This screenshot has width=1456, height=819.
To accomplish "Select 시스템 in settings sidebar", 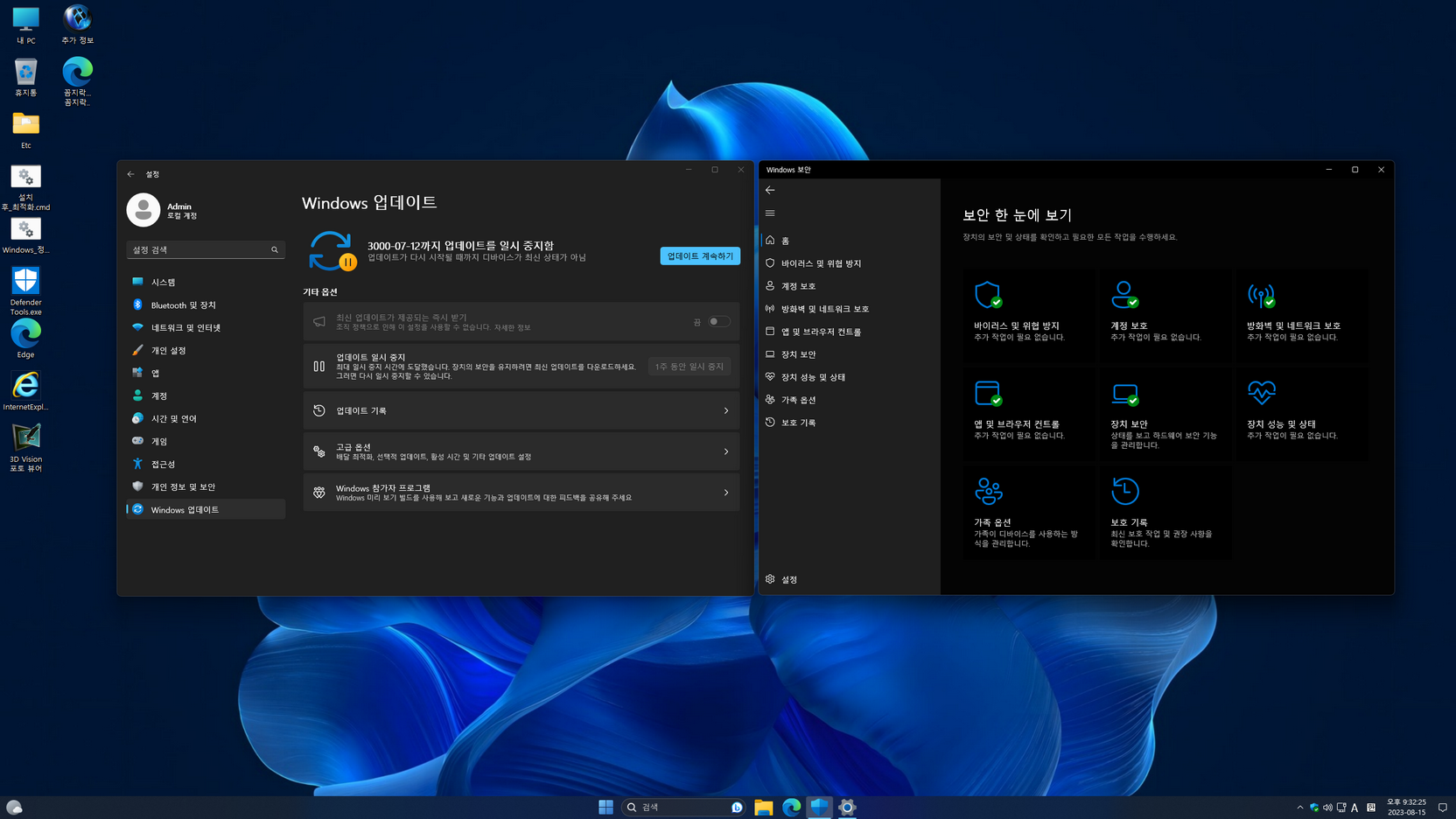I will click(x=206, y=282).
